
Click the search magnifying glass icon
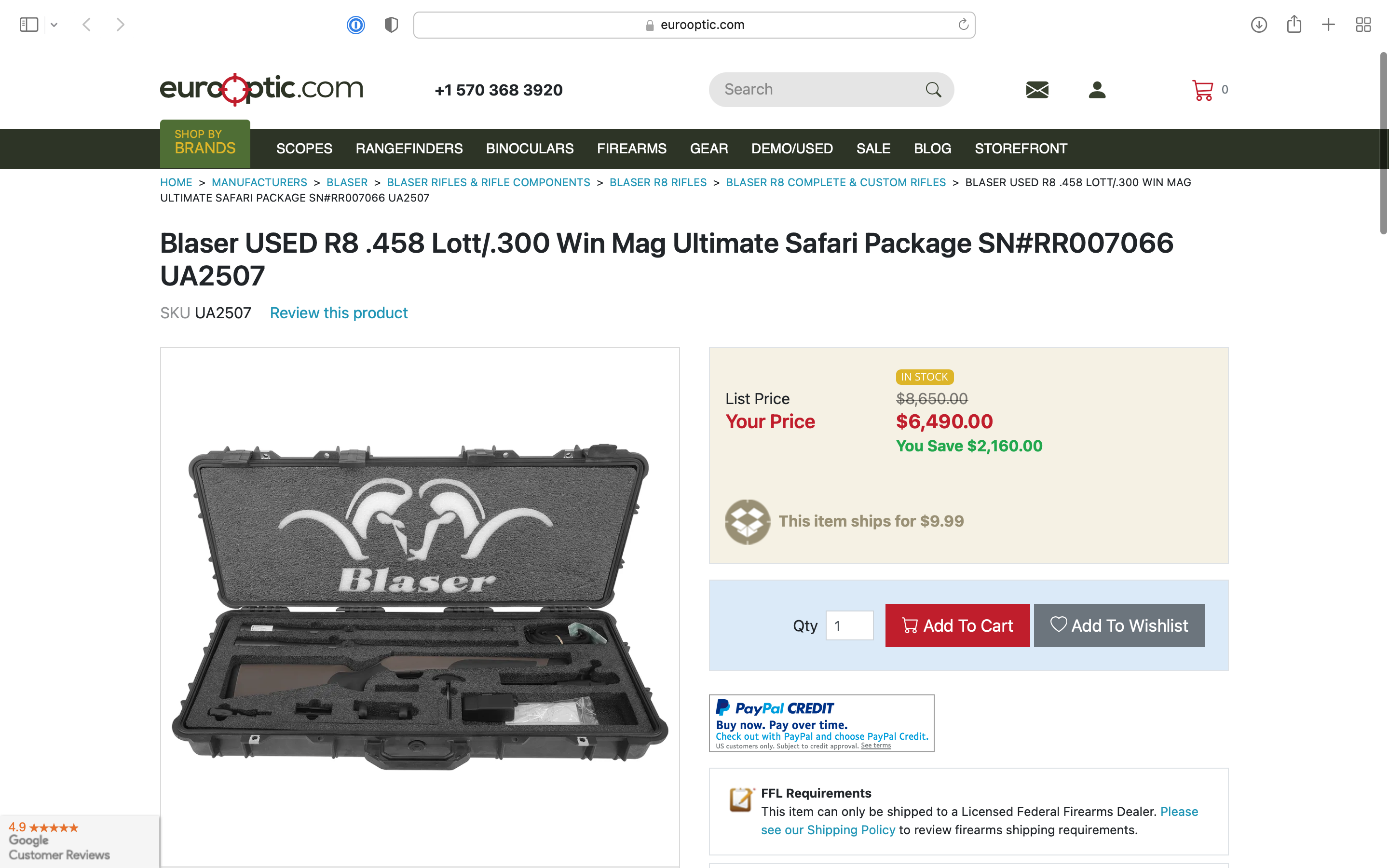click(933, 90)
